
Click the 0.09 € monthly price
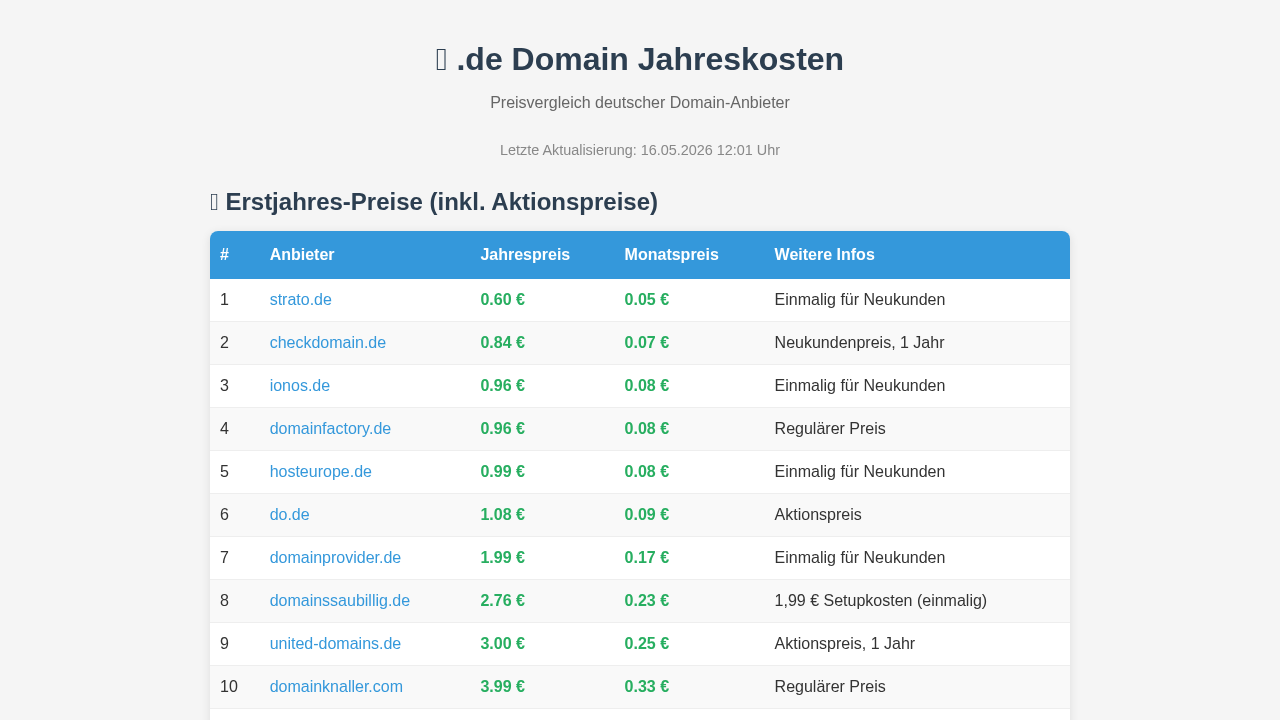pyautogui.click(x=646, y=515)
